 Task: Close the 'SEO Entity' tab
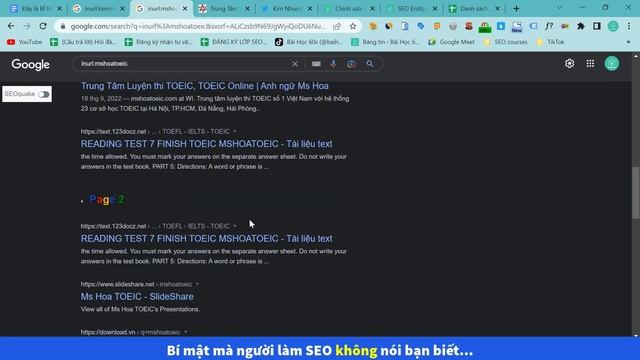[x=435, y=9]
